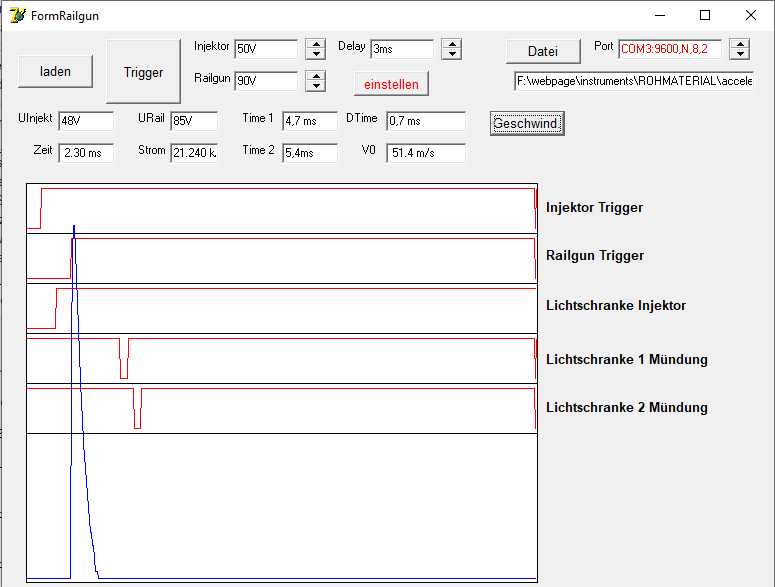Step Port selection up

(x=739, y=44)
